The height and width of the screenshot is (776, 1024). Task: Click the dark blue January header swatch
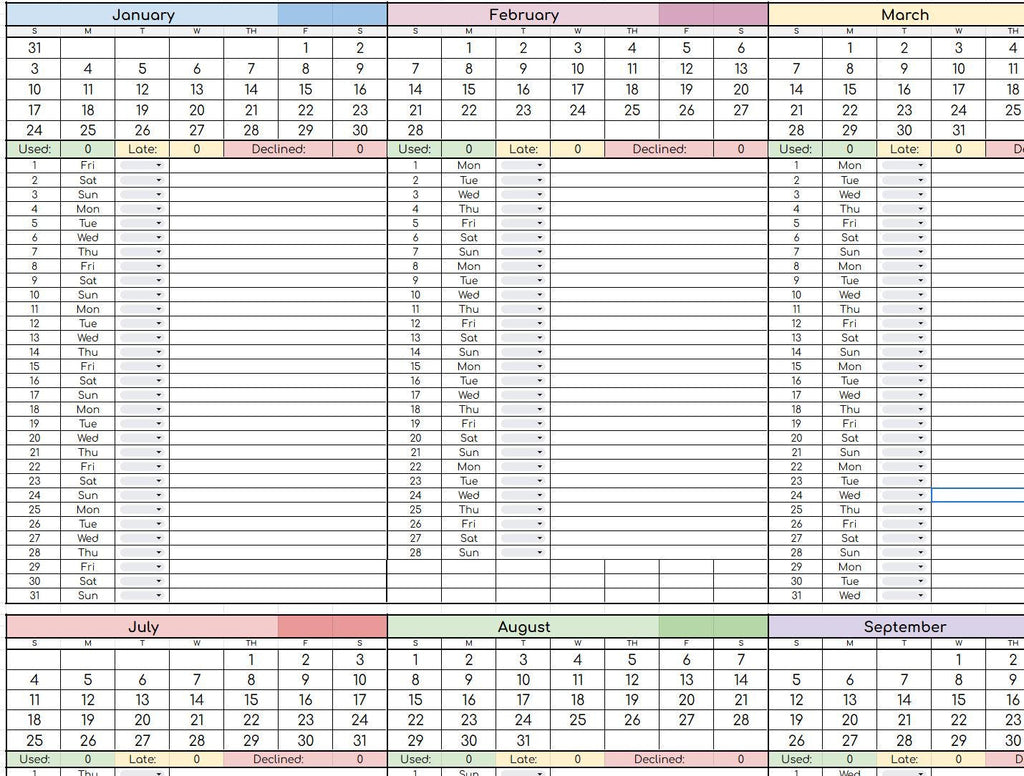point(332,14)
